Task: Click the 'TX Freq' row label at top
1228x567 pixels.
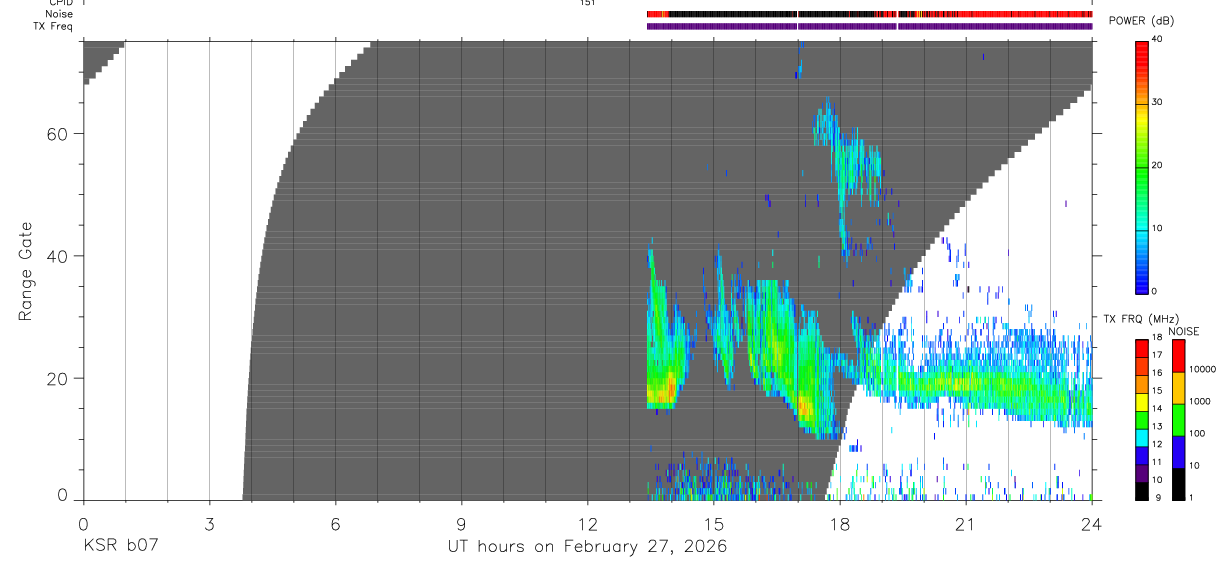Action: 54,26
